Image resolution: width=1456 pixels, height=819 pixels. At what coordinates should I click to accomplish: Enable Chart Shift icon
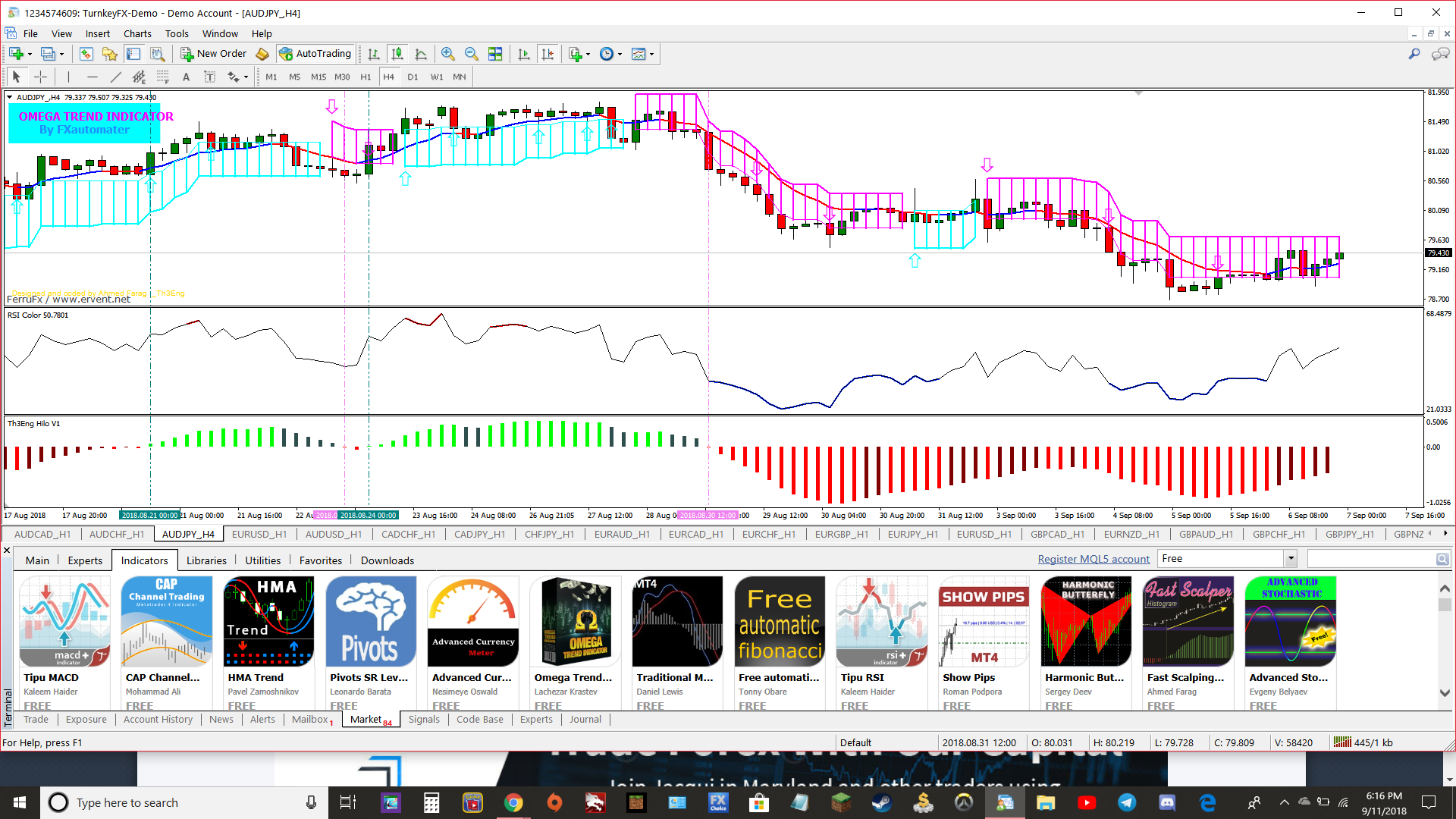pos(548,54)
